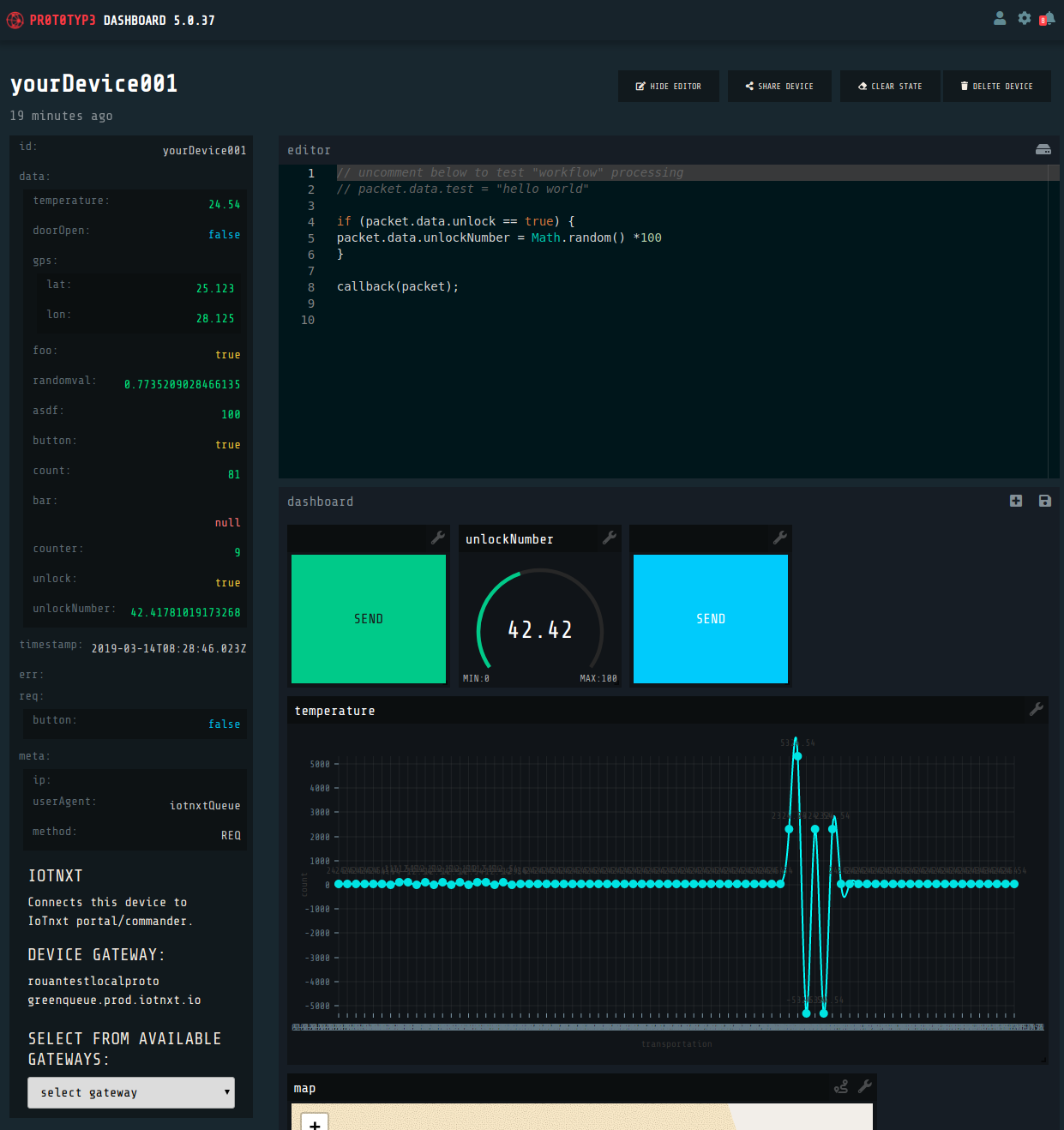Select the asdf value 100

tap(231, 414)
